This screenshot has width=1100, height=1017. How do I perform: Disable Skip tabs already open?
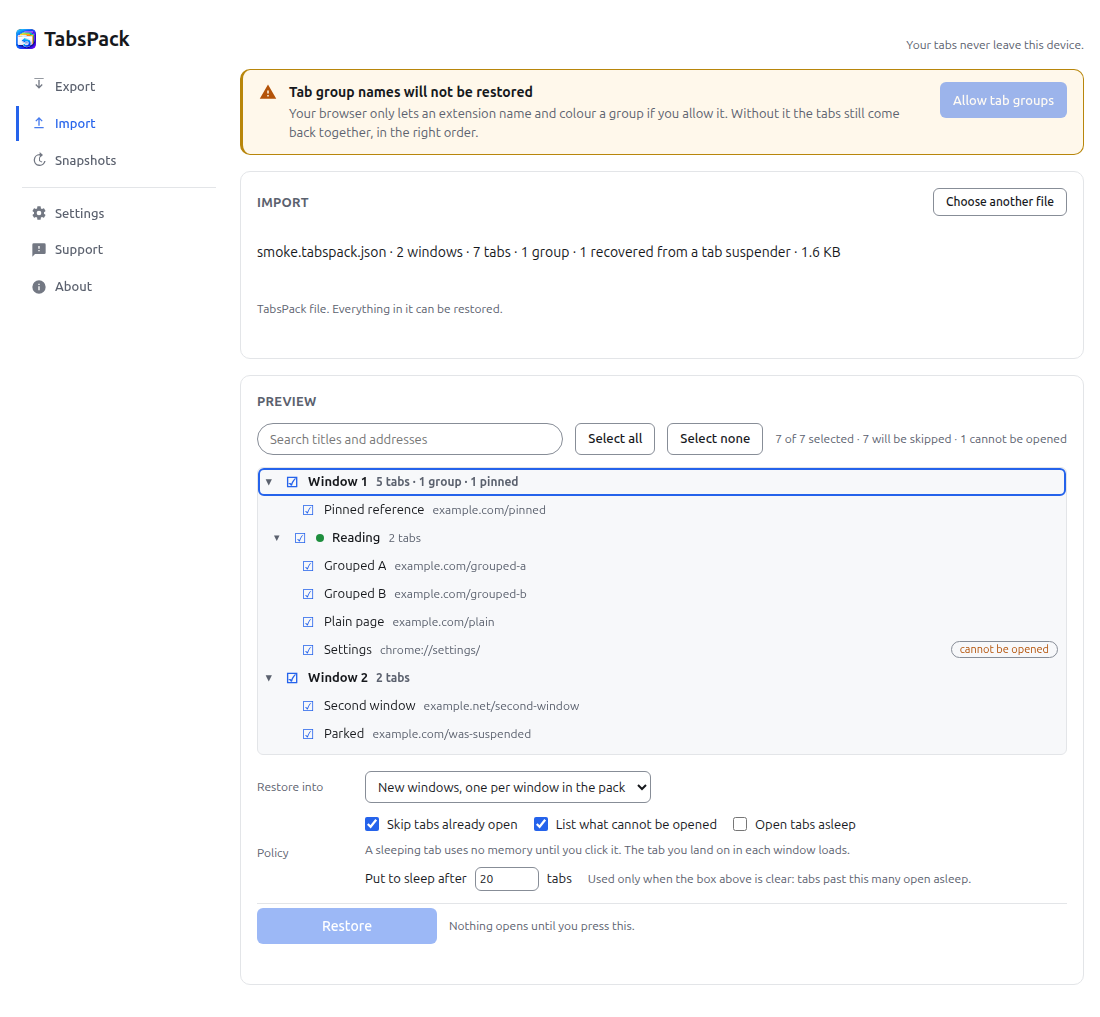[x=372, y=824]
